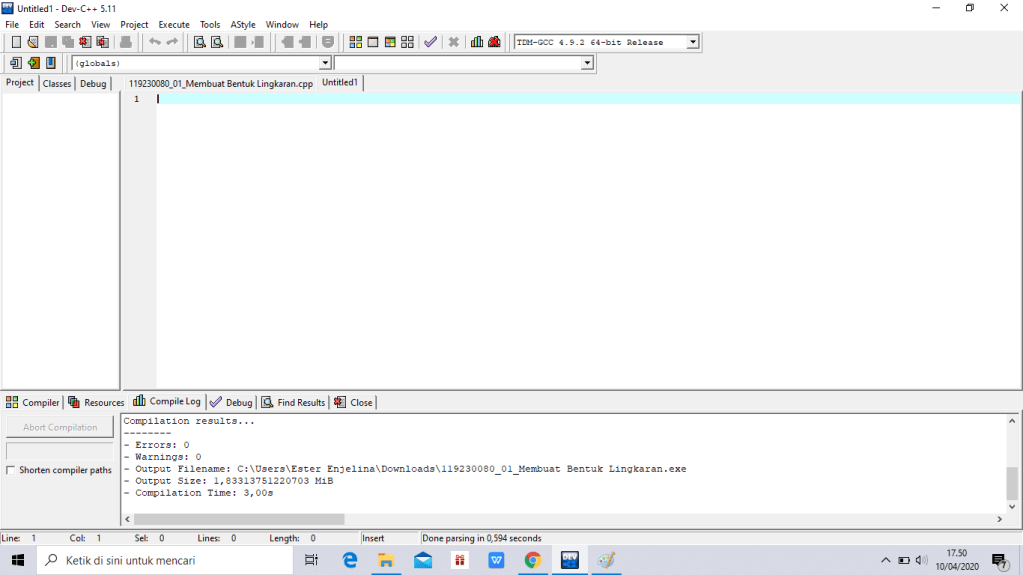
Task: Enable the Shorten compiler paths checkbox
Action: [11, 470]
